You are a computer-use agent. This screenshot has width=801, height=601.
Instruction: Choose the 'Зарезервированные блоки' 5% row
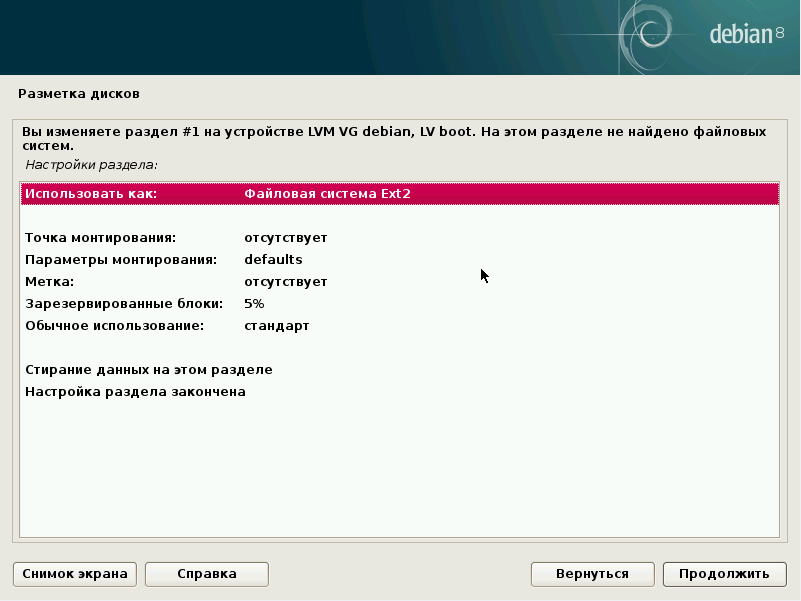(x=399, y=304)
